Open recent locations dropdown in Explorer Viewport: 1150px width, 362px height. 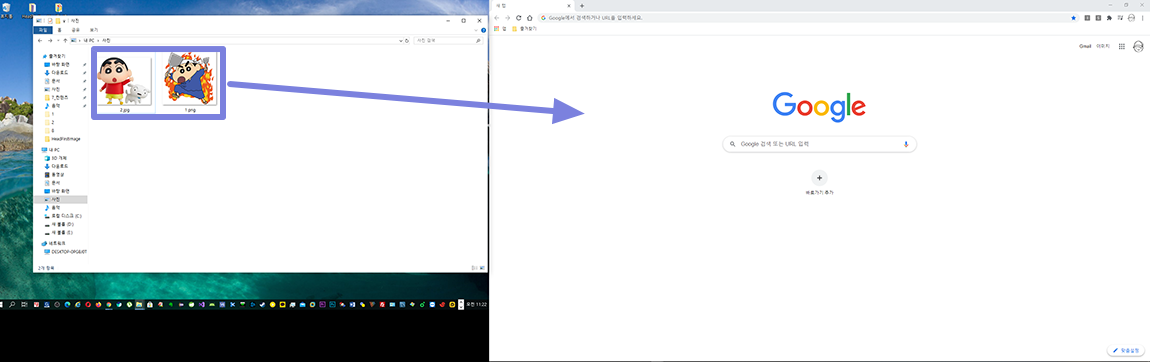pos(57,41)
